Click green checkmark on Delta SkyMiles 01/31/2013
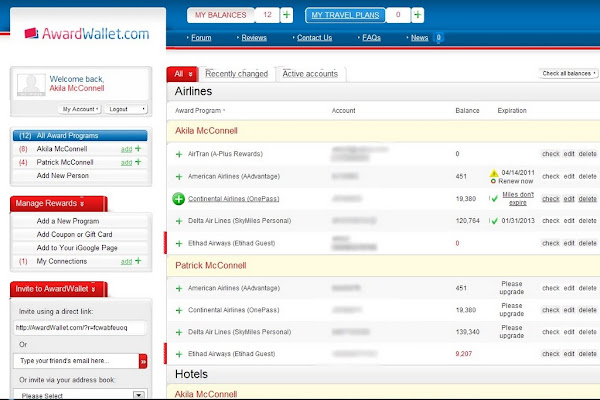Viewport: 600px width, 400px height. [x=494, y=220]
